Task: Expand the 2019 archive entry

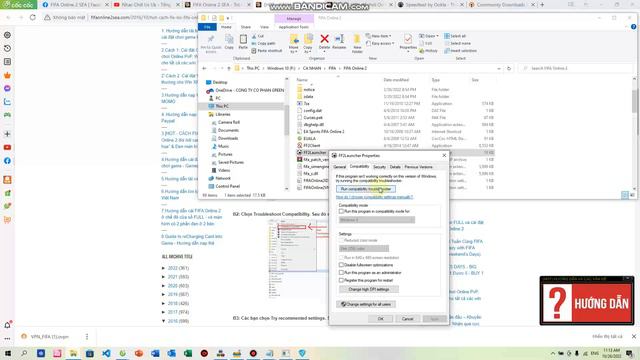Action: 164,294
